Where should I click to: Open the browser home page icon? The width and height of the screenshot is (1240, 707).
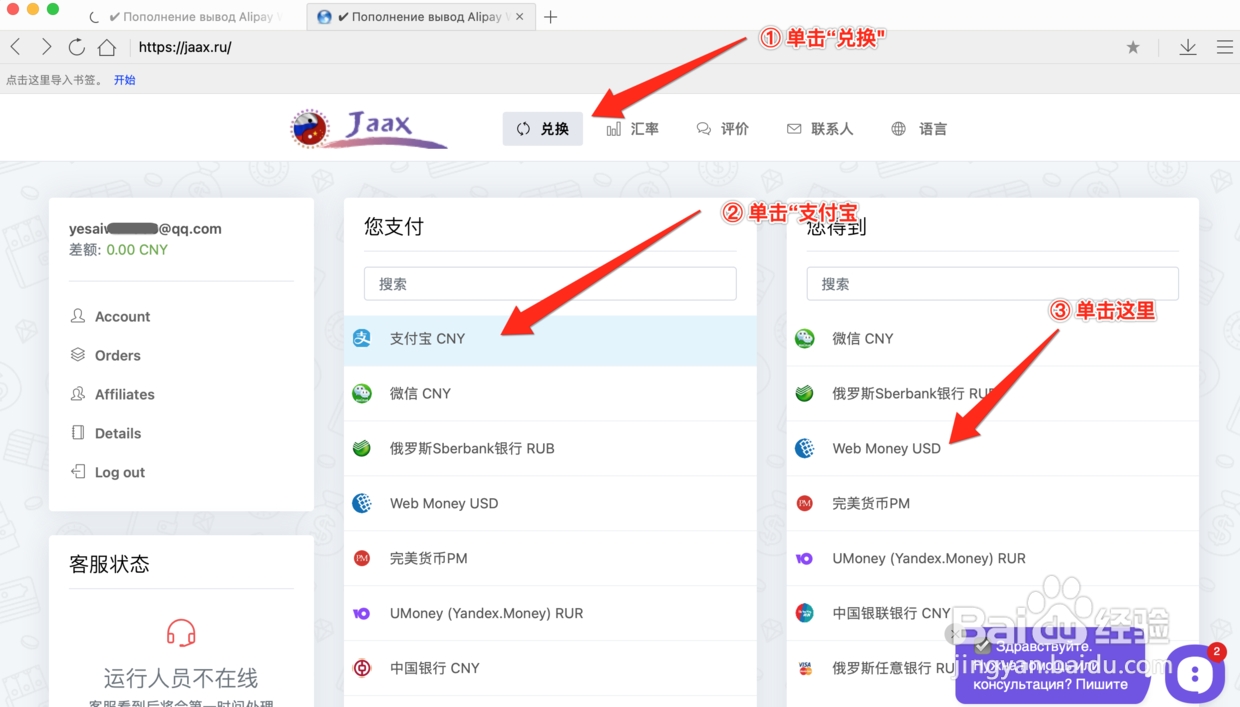coord(107,47)
